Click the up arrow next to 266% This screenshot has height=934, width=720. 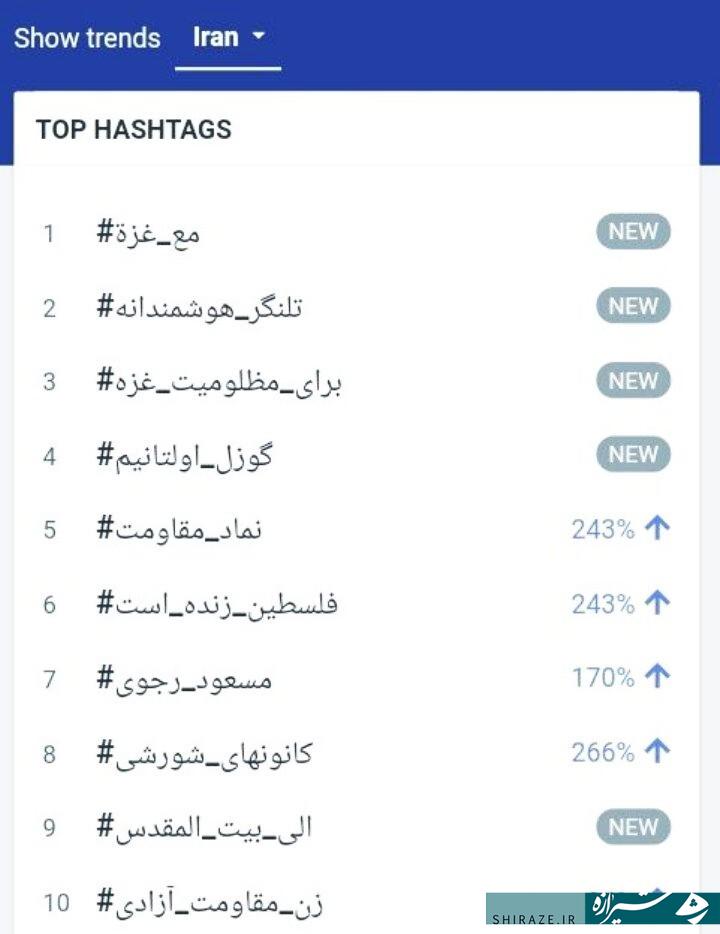(x=657, y=751)
